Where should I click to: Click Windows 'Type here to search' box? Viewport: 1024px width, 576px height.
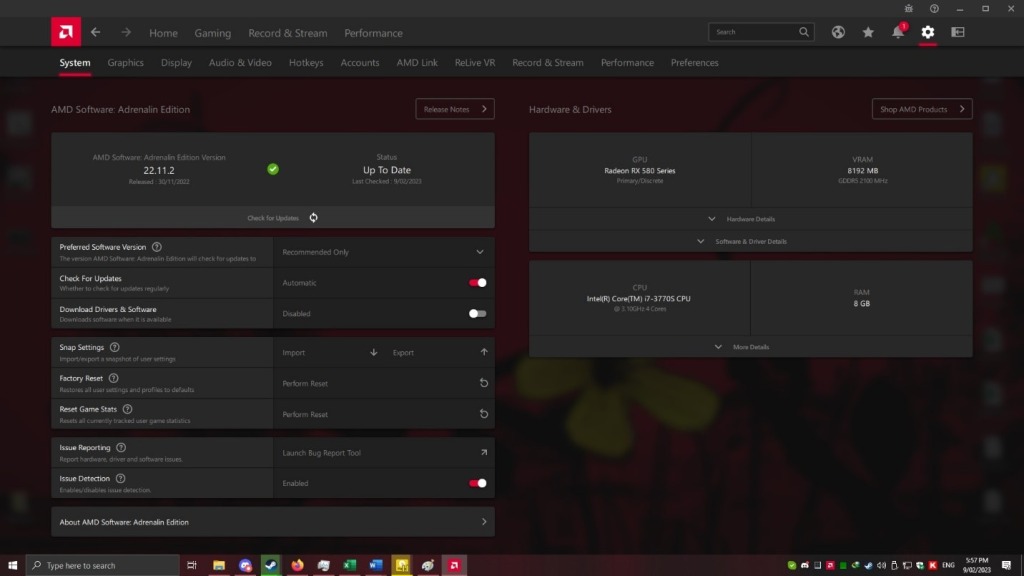tap(103, 565)
